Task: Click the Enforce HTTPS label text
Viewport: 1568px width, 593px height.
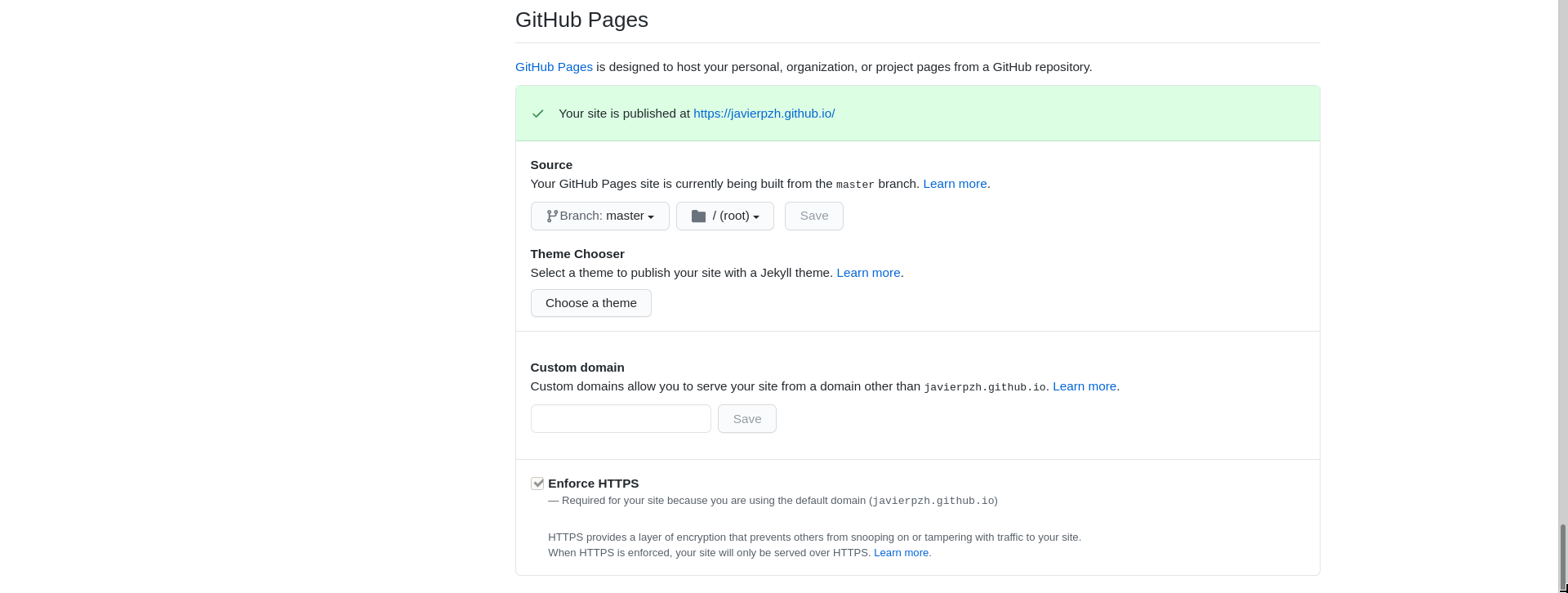Action: (x=594, y=484)
